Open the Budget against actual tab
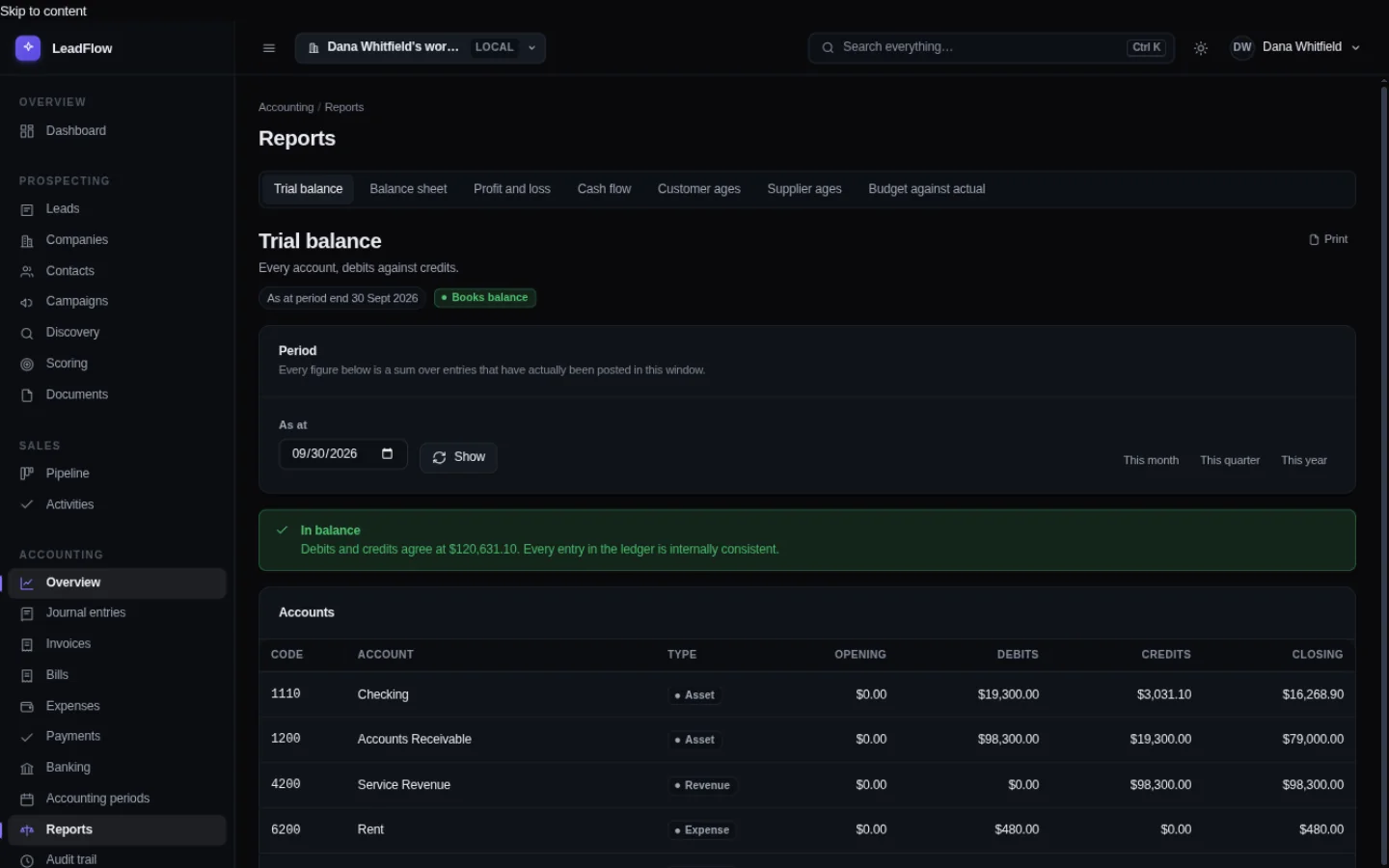The image size is (1389, 868). point(927,189)
